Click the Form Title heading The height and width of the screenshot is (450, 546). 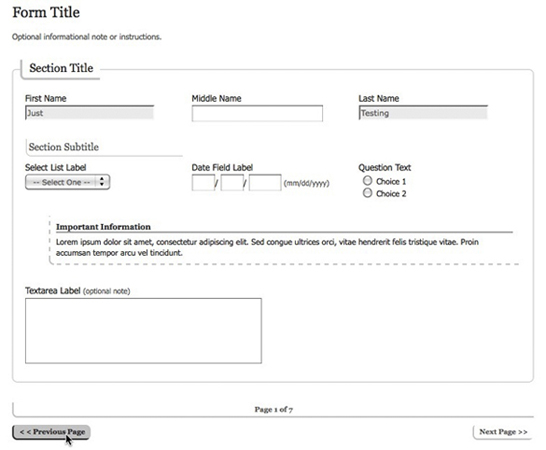coord(46,12)
